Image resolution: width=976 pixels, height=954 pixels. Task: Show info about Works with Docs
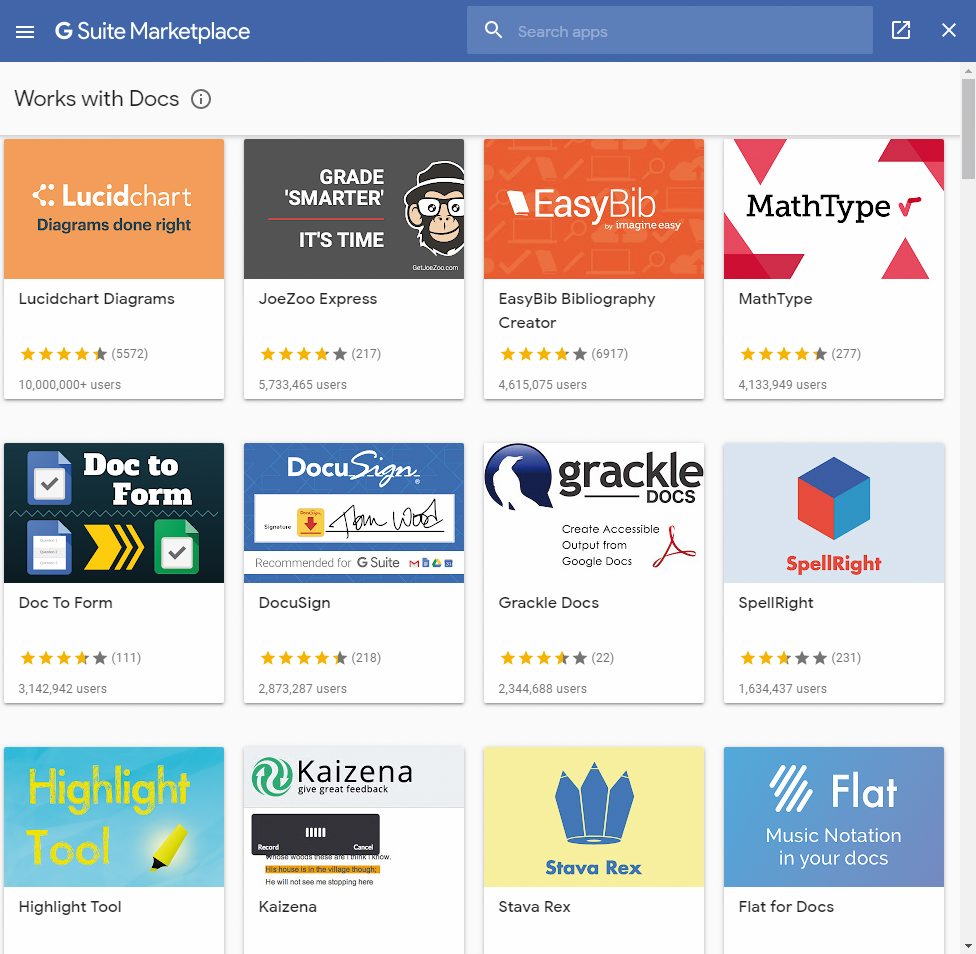[x=201, y=99]
